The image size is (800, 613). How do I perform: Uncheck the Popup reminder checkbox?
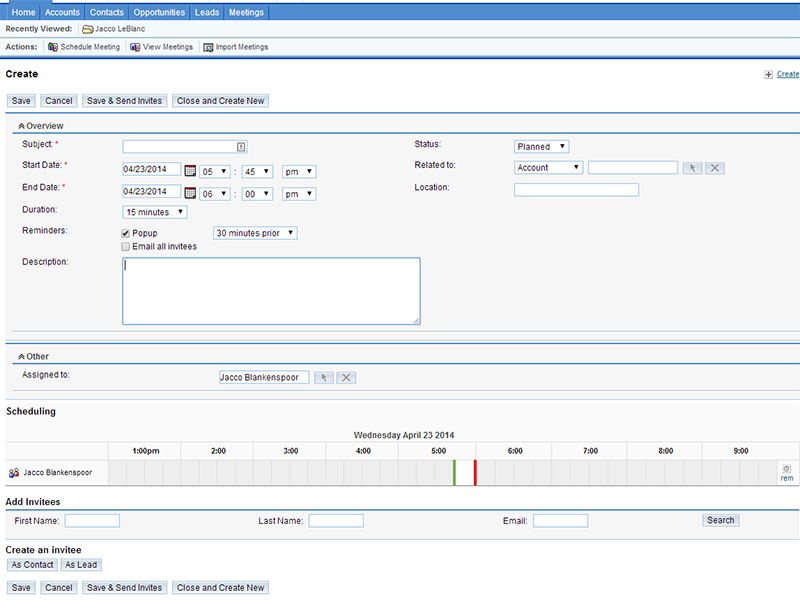125,233
